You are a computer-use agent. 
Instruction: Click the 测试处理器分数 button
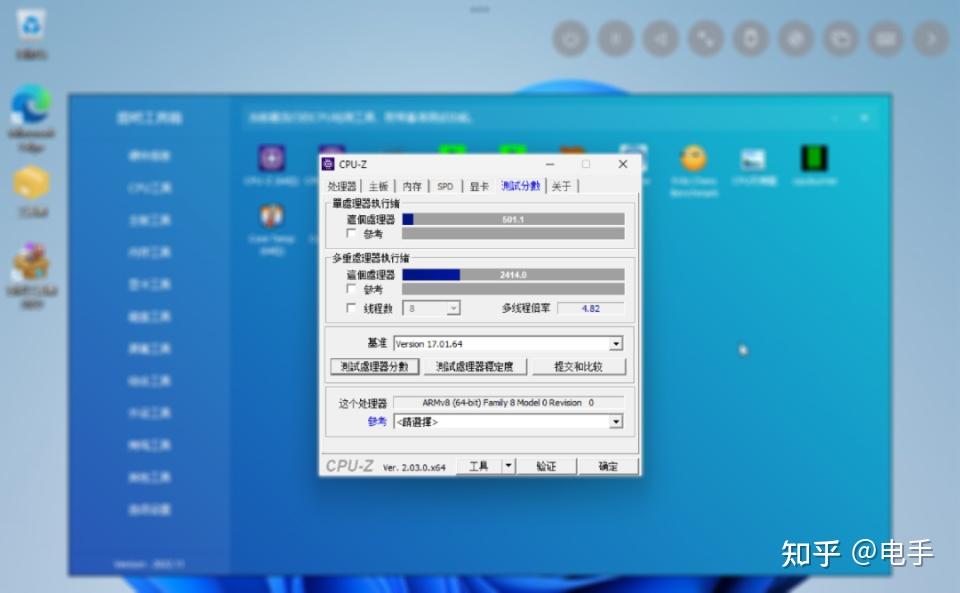coord(374,366)
